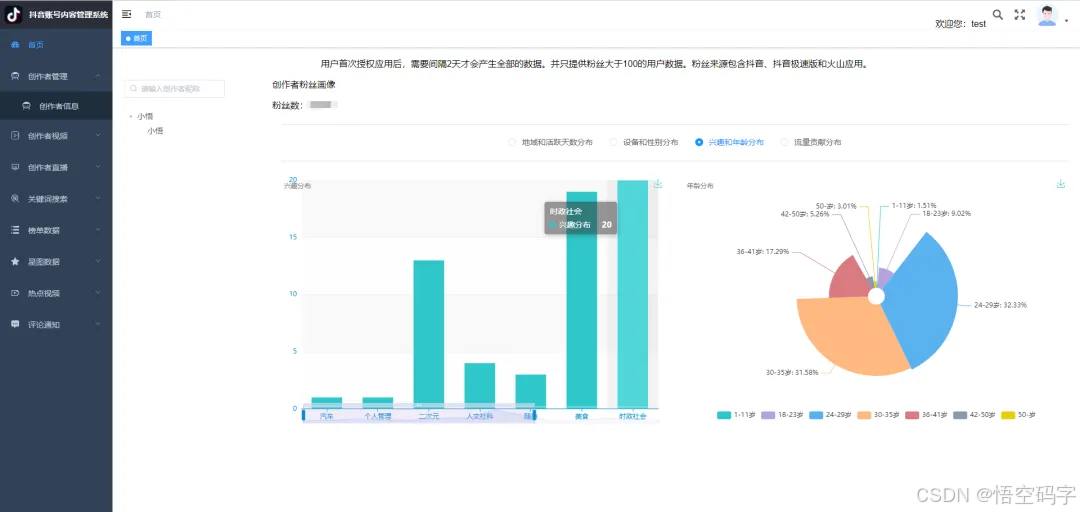Open the search magnifier in the top bar
The width and height of the screenshot is (1080, 512).
click(x=997, y=14)
